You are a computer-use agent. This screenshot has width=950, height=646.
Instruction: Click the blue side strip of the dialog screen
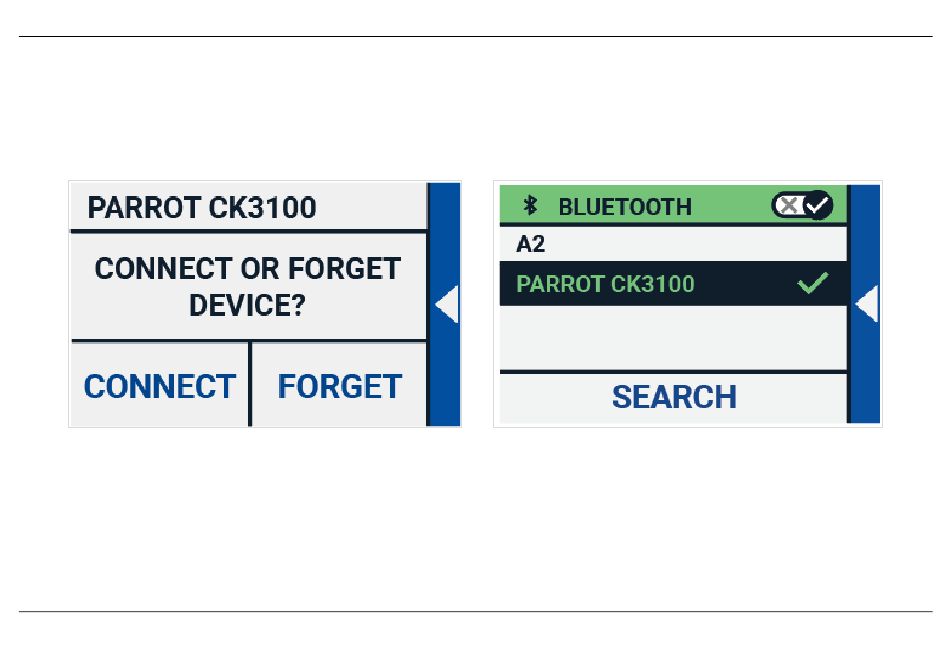coord(445,304)
